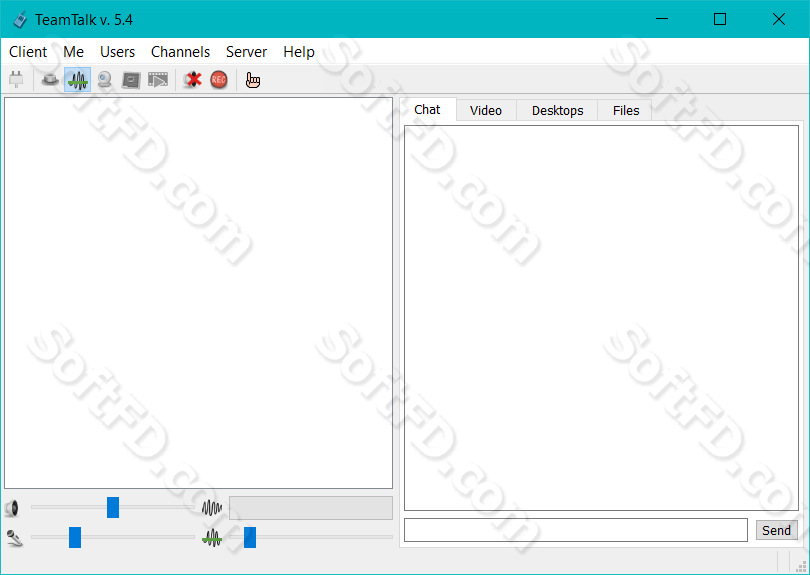Click the voice activation level slider handle
The height and width of the screenshot is (575, 810).
coord(250,537)
